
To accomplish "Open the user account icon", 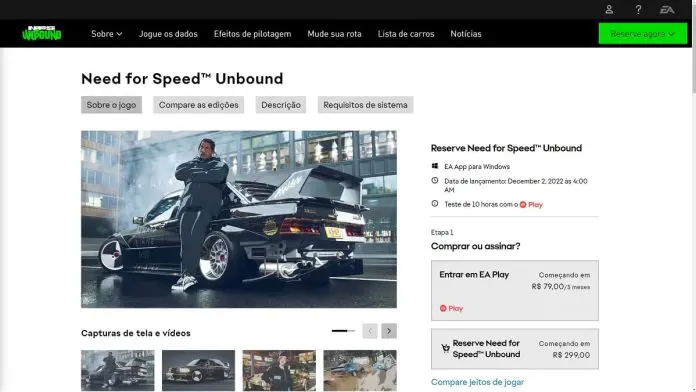I will point(609,9).
